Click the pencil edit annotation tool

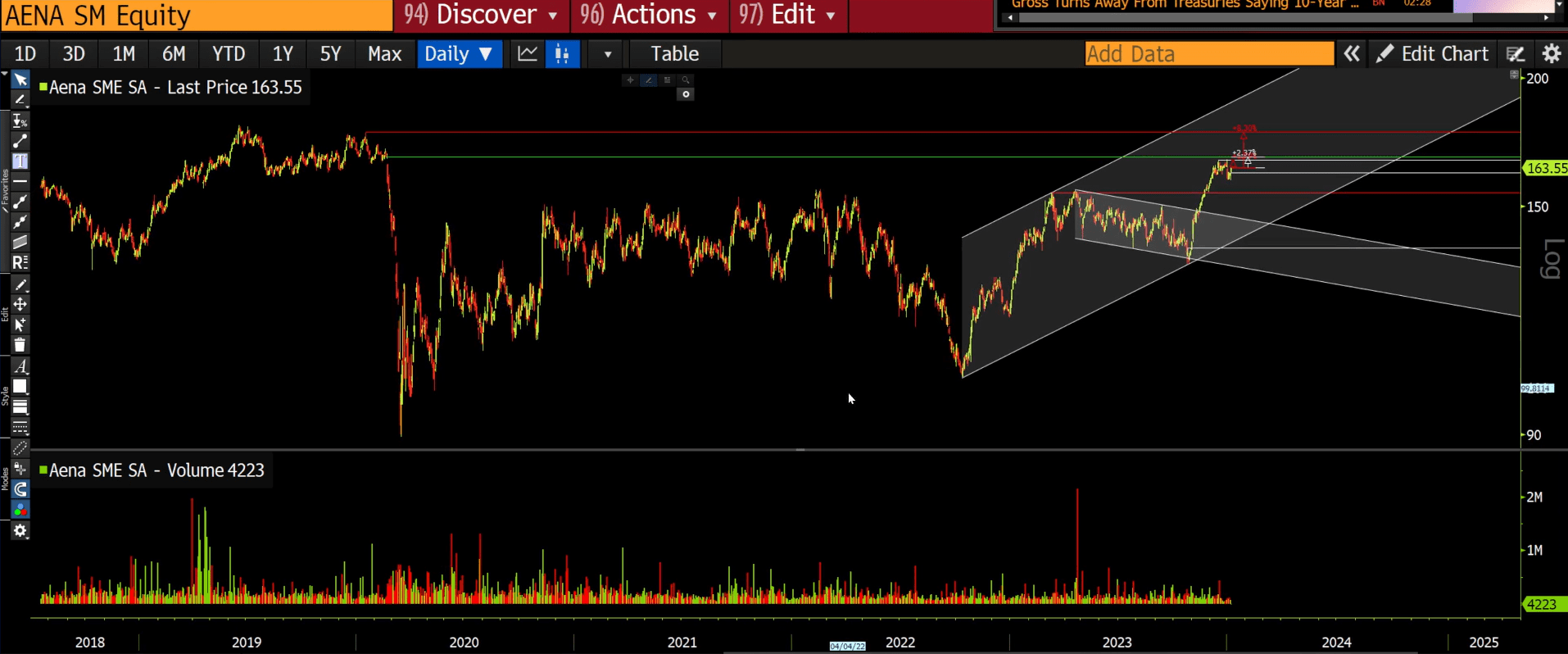click(20, 284)
